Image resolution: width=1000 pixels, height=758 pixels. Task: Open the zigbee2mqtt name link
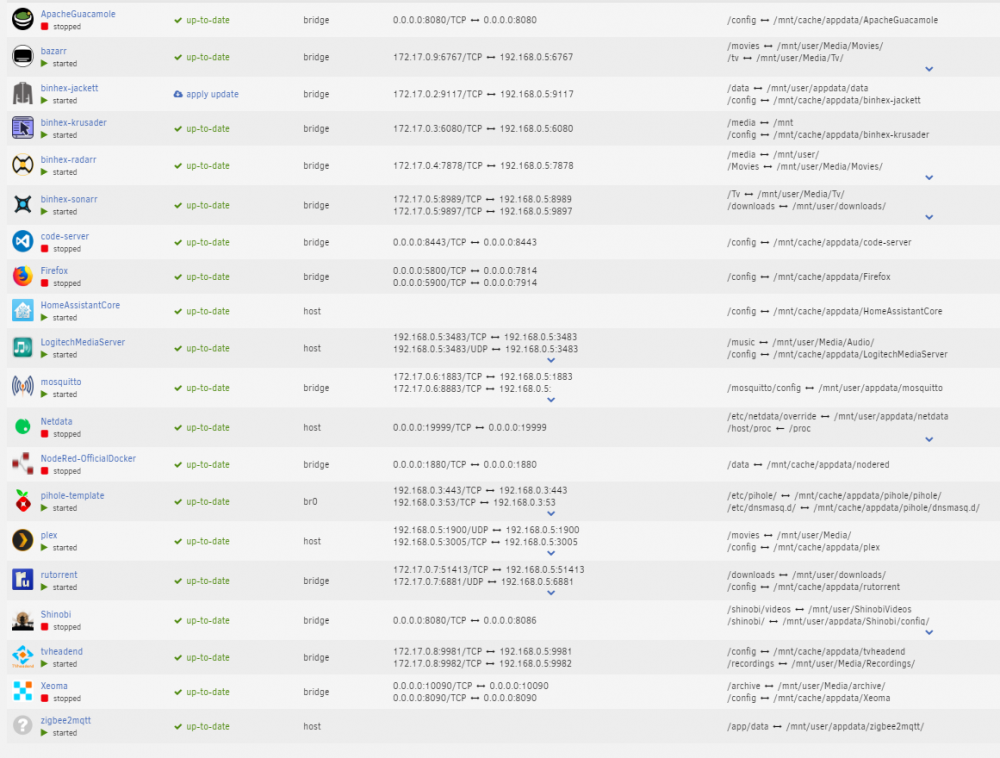[66, 720]
